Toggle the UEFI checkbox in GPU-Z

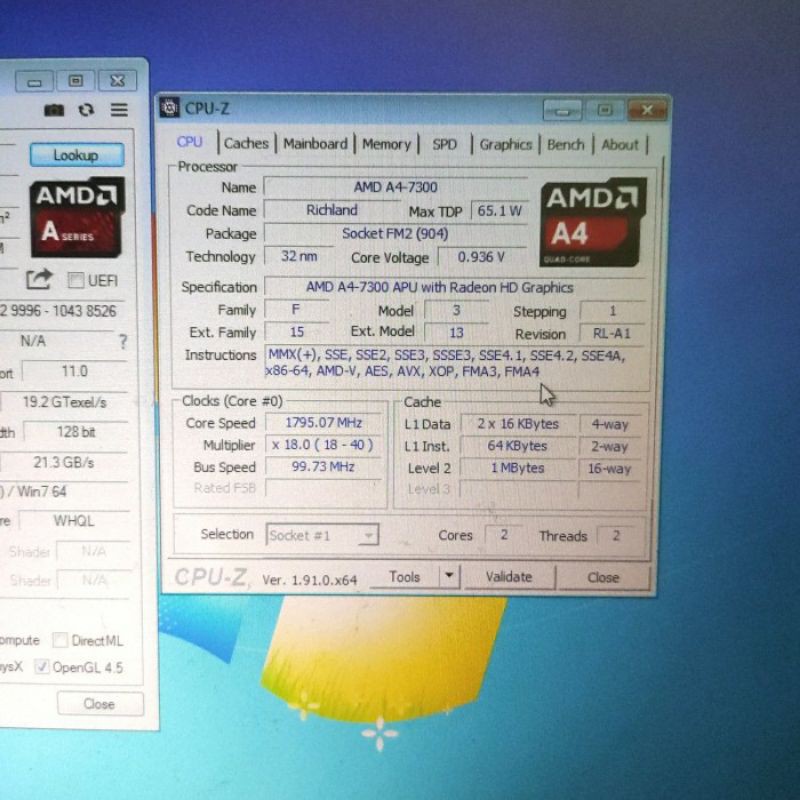[76, 280]
